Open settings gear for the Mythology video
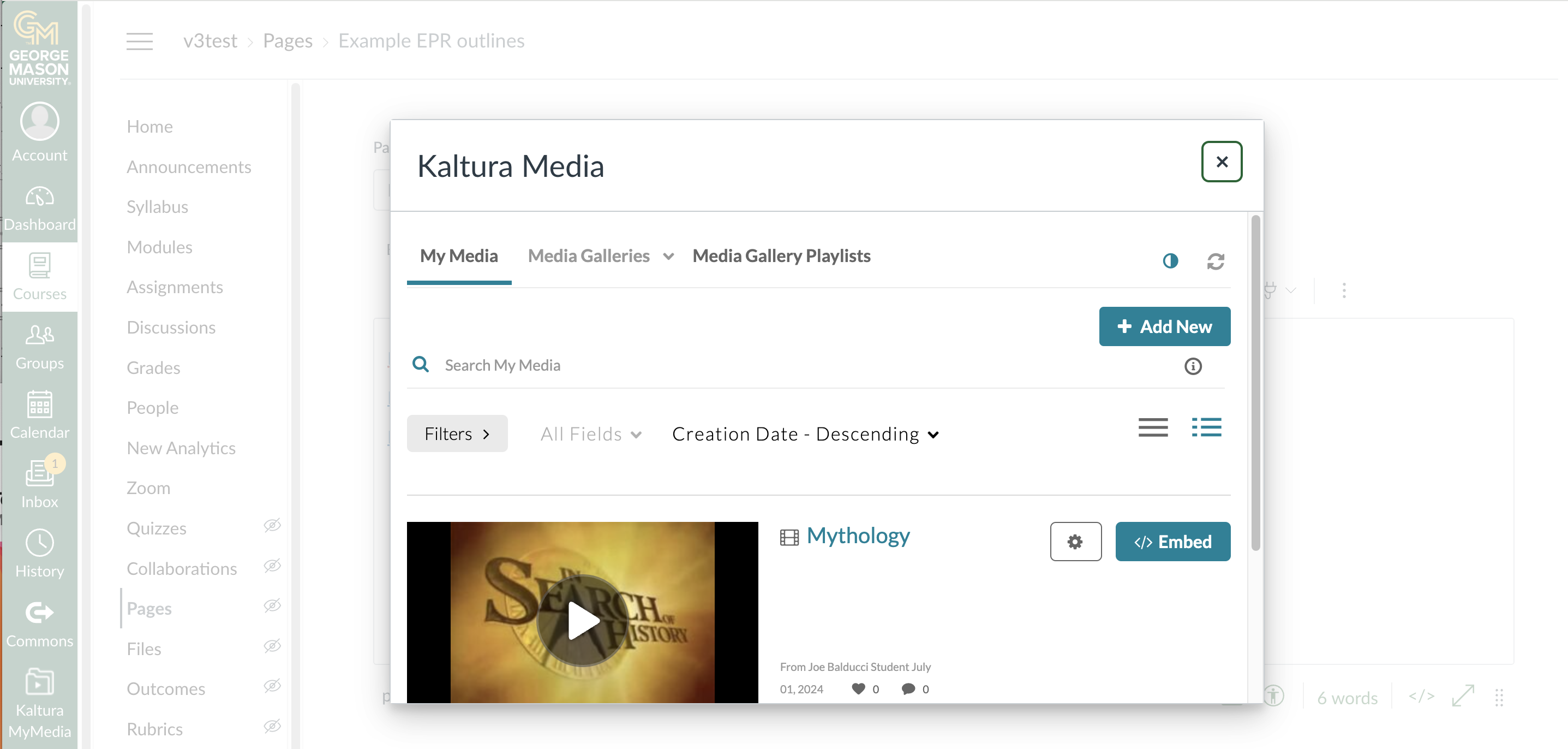Image resolution: width=1568 pixels, height=749 pixels. point(1075,542)
